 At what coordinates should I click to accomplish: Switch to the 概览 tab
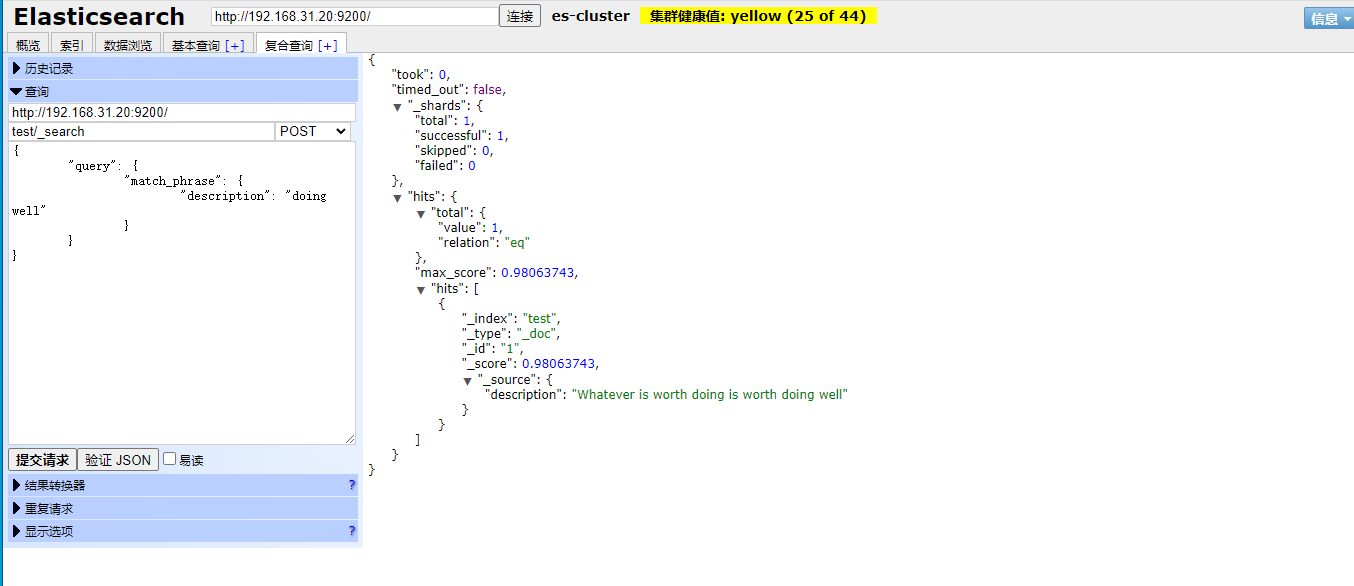(28, 45)
